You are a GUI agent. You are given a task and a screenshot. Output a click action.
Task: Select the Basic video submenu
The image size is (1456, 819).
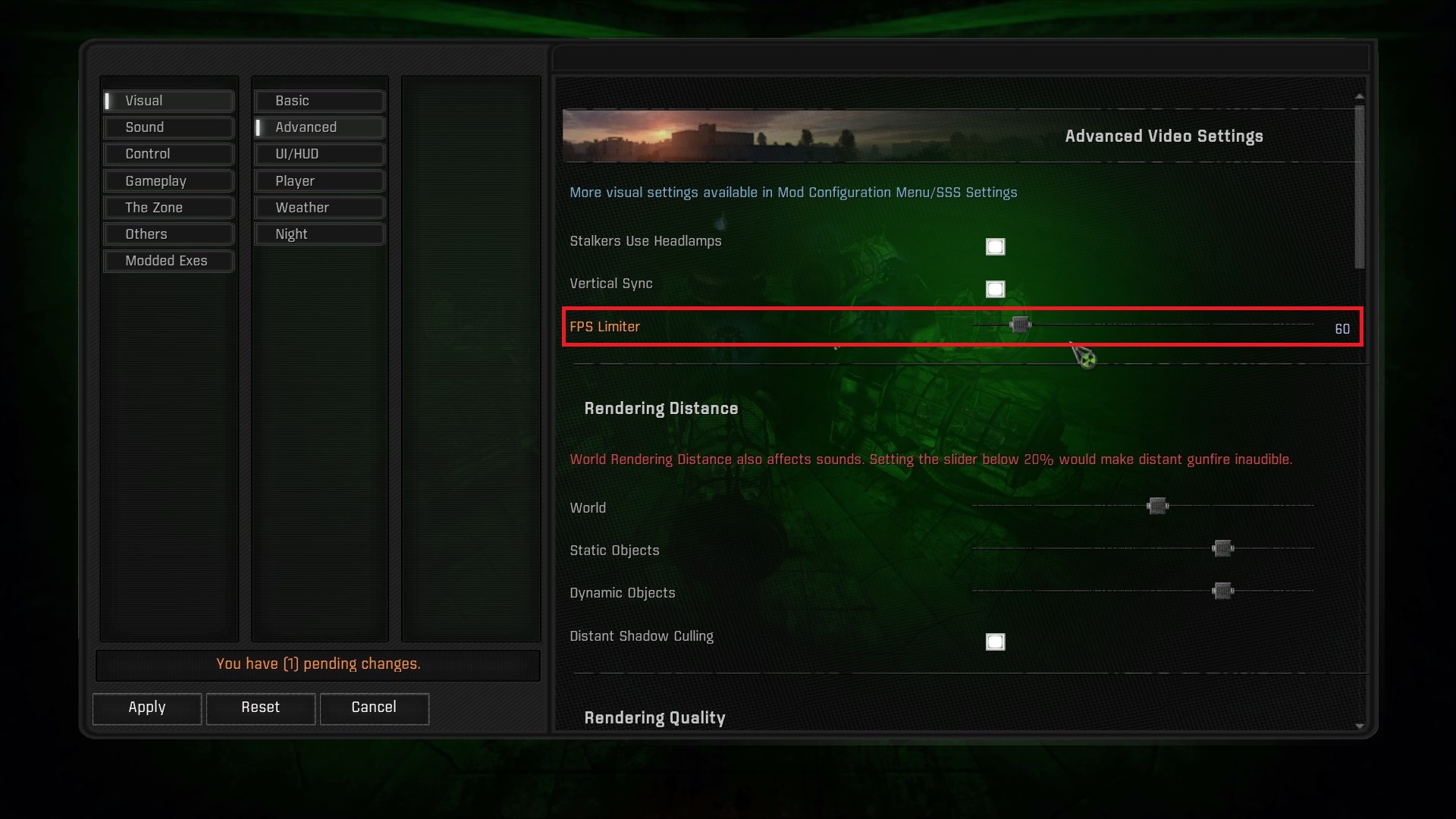point(319,101)
